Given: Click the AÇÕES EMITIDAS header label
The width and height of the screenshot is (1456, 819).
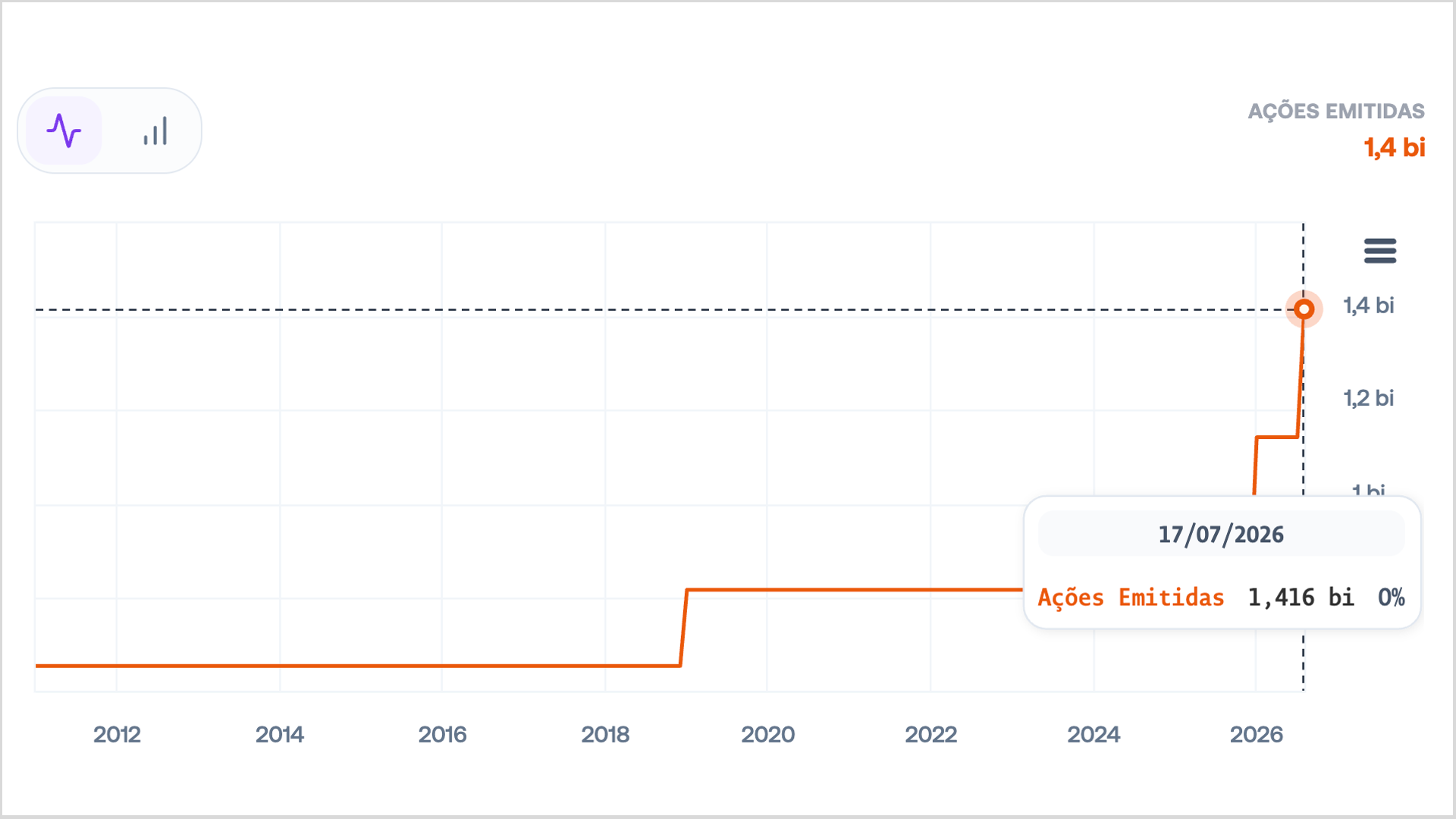Looking at the screenshot, I should coord(1336,111).
